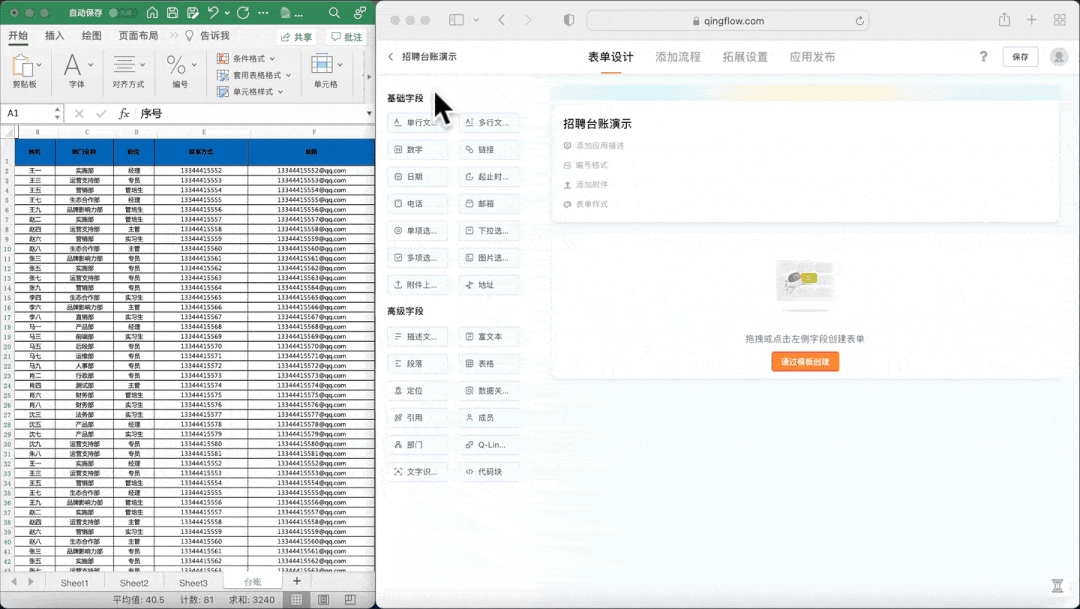Click the 共享 share button
Image resolution: width=1080 pixels, height=609 pixels.
click(x=297, y=37)
